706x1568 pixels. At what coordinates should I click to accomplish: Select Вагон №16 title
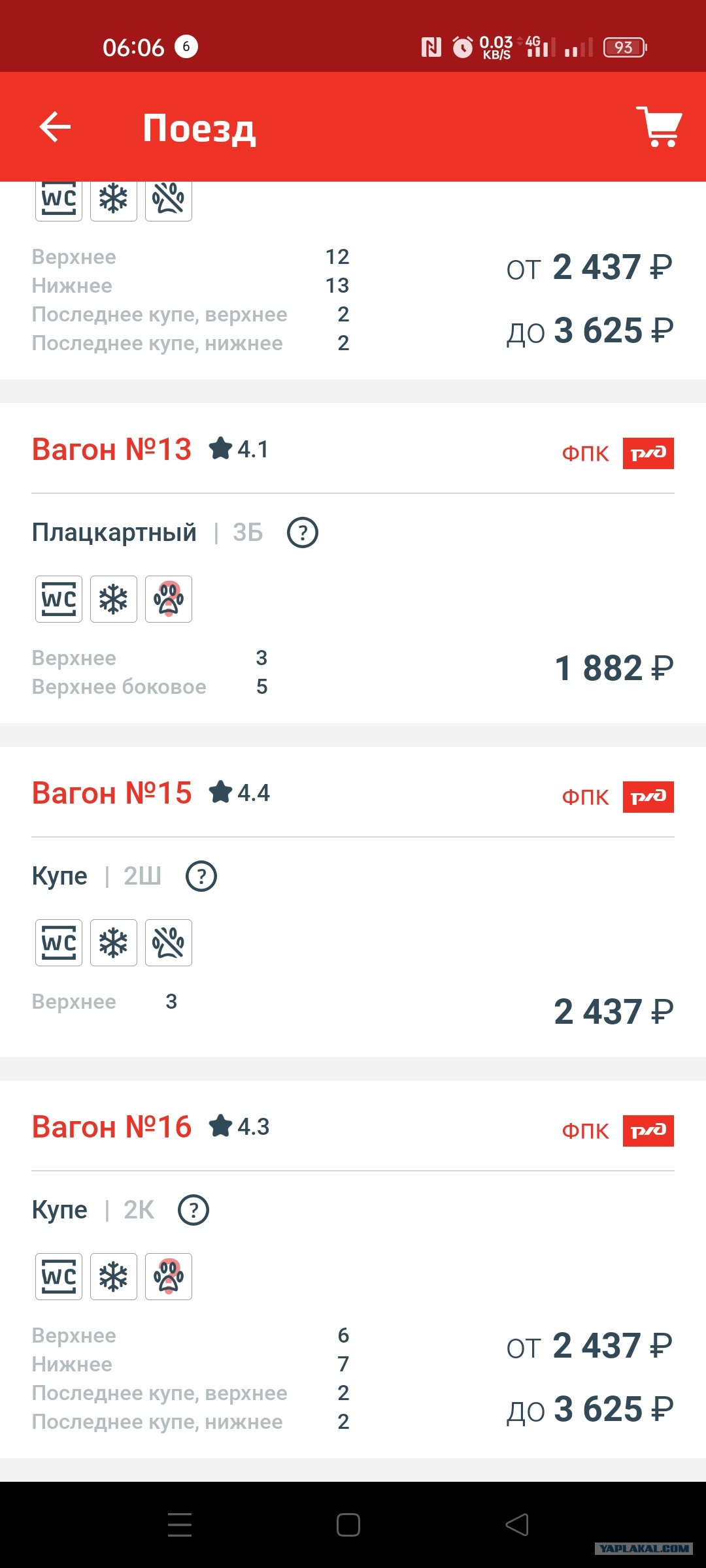pyautogui.click(x=112, y=1127)
